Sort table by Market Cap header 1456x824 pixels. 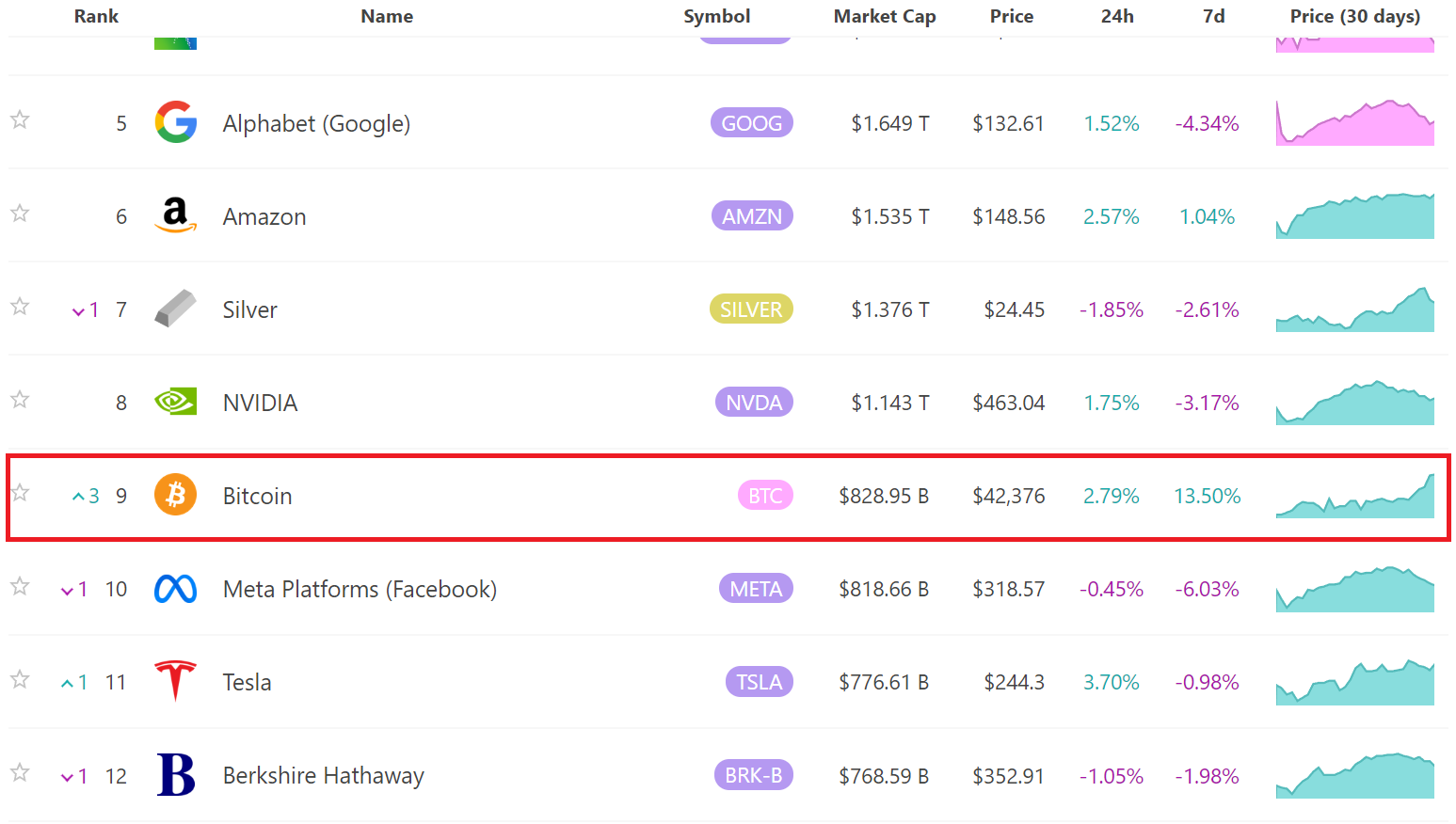click(x=885, y=16)
